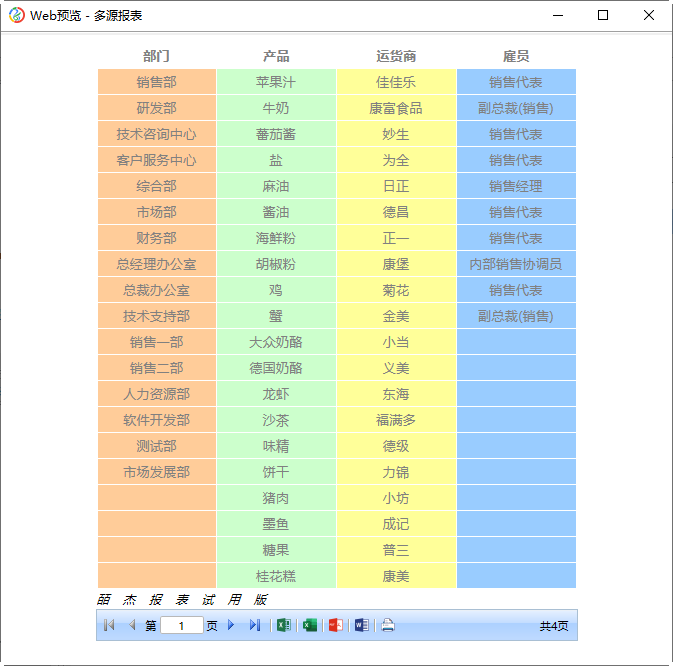This screenshot has height=666, width=673.
Task: Select the 市场发展部 cell
Action: tap(157, 472)
